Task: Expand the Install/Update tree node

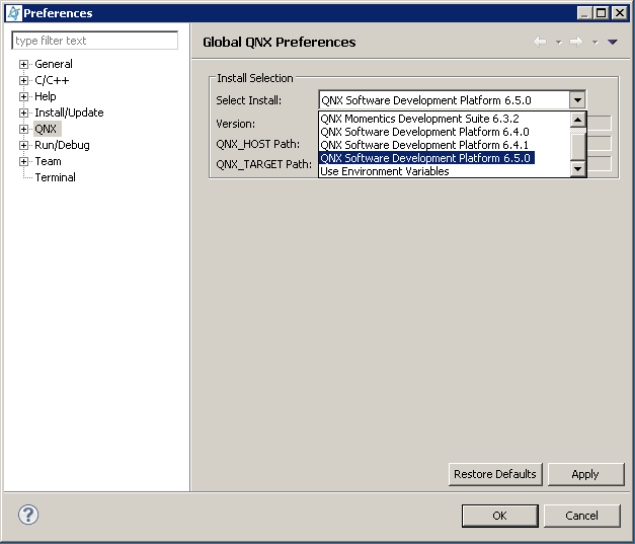Action: (23, 113)
